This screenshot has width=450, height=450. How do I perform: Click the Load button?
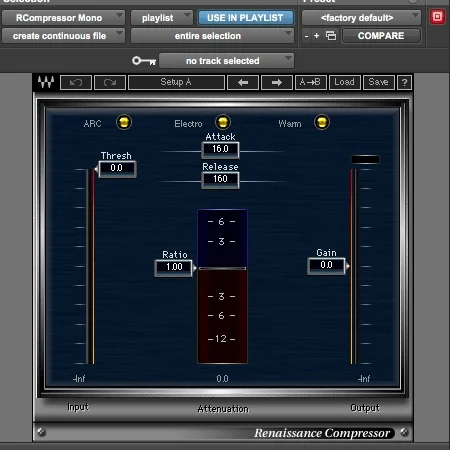click(345, 82)
